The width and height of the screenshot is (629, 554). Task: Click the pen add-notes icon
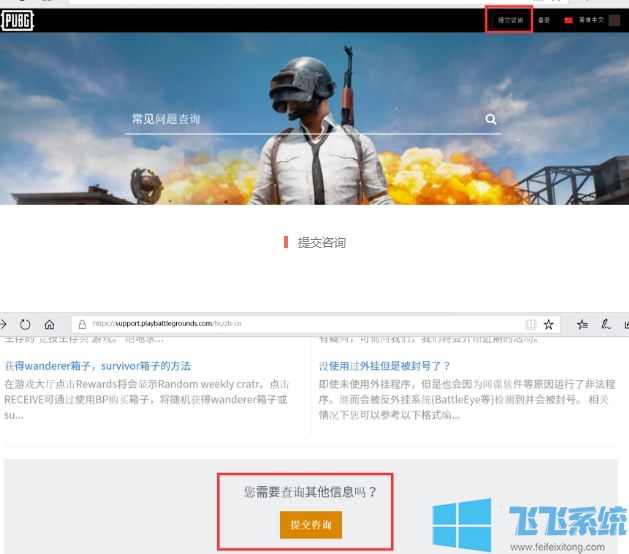[x=606, y=324]
